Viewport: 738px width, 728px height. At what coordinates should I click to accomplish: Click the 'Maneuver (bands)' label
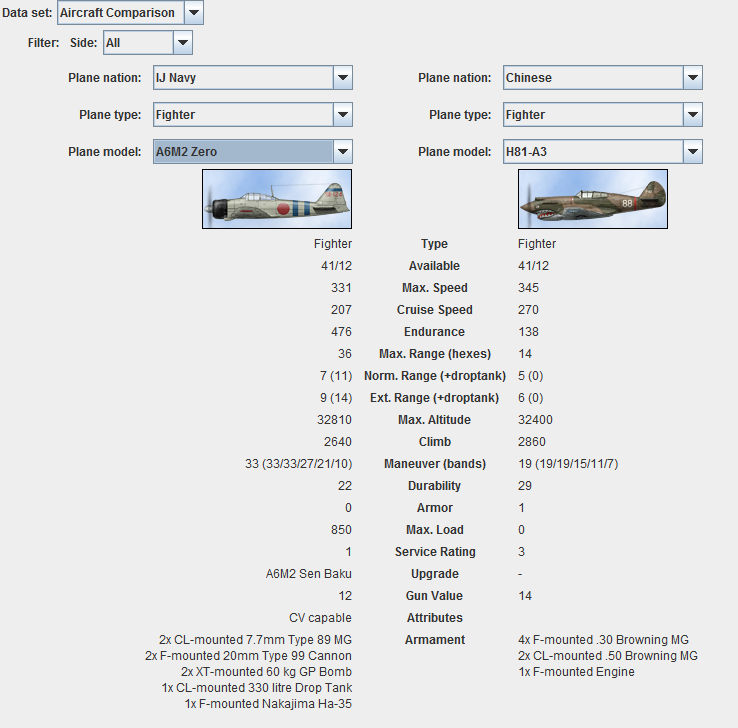[435, 464]
